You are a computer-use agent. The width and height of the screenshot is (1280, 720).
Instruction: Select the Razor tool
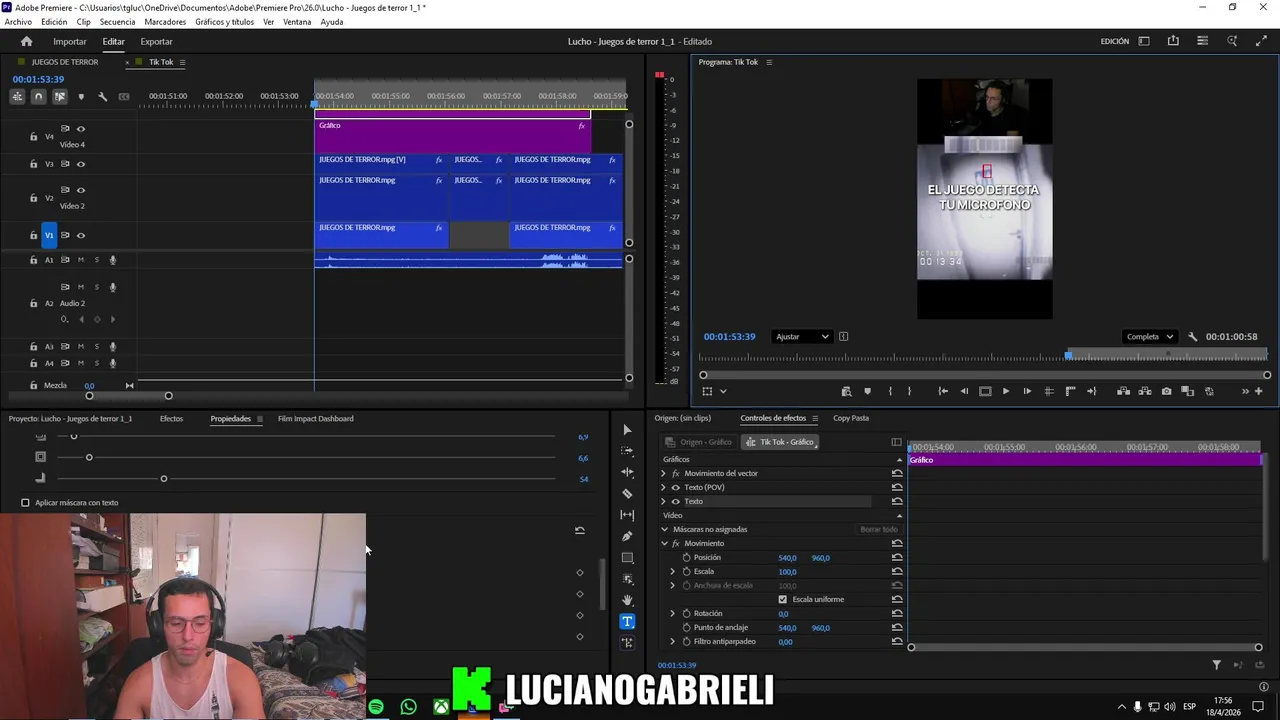[x=627, y=493]
